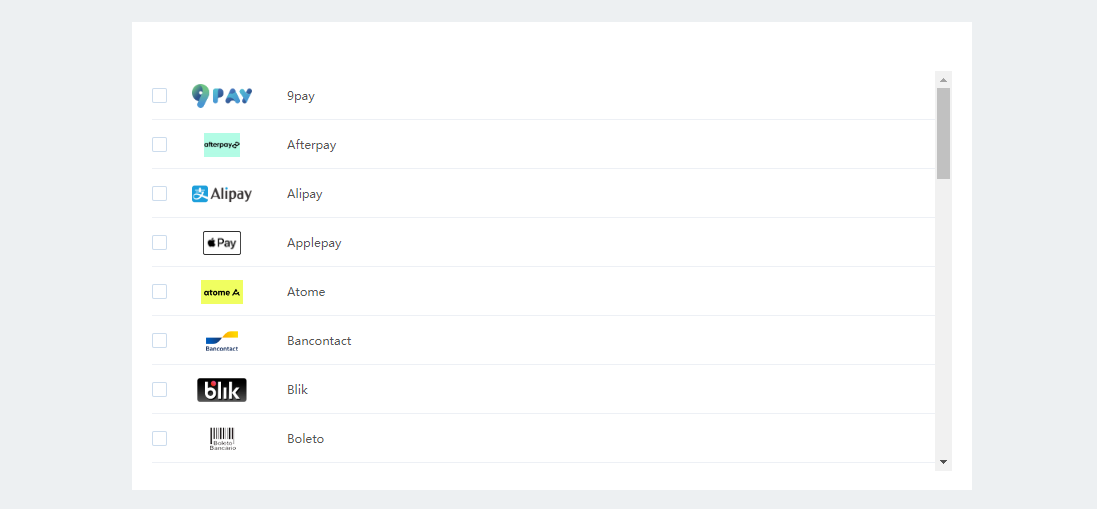Select the Applepay checkbox
1097x509 pixels.
click(x=160, y=243)
